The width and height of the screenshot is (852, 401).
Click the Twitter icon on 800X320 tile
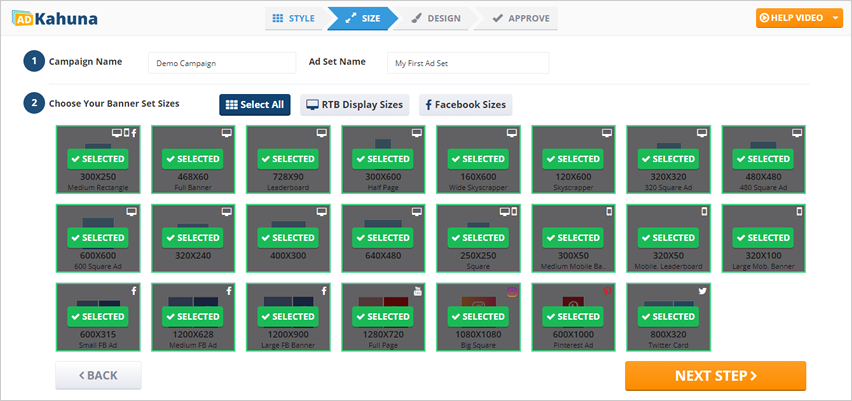point(702,291)
